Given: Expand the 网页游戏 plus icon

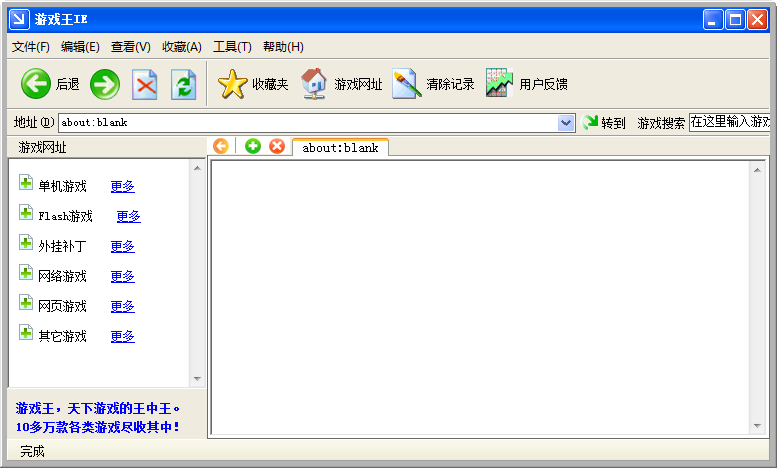Looking at the screenshot, I should coord(26,302).
